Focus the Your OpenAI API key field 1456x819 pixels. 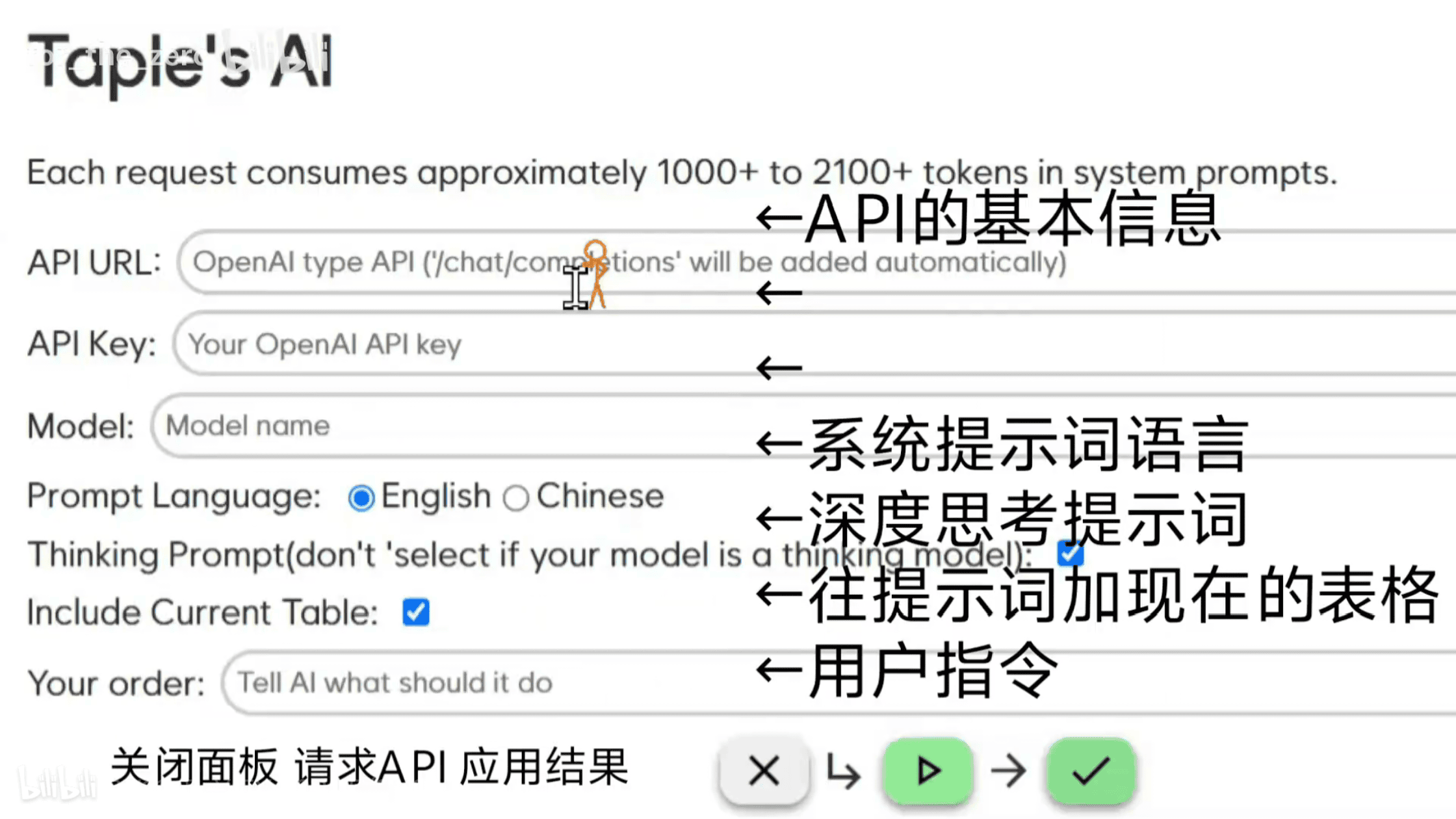455,344
